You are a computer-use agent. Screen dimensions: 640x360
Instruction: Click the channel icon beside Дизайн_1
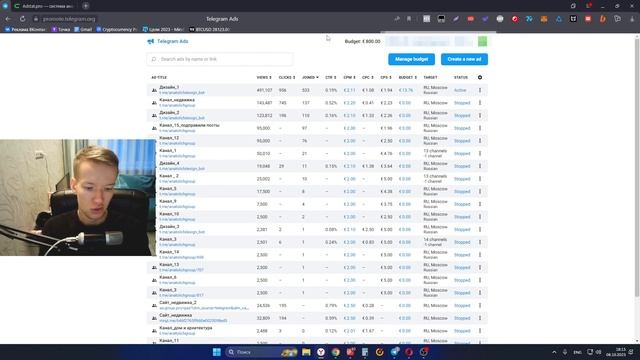coord(154,90)
